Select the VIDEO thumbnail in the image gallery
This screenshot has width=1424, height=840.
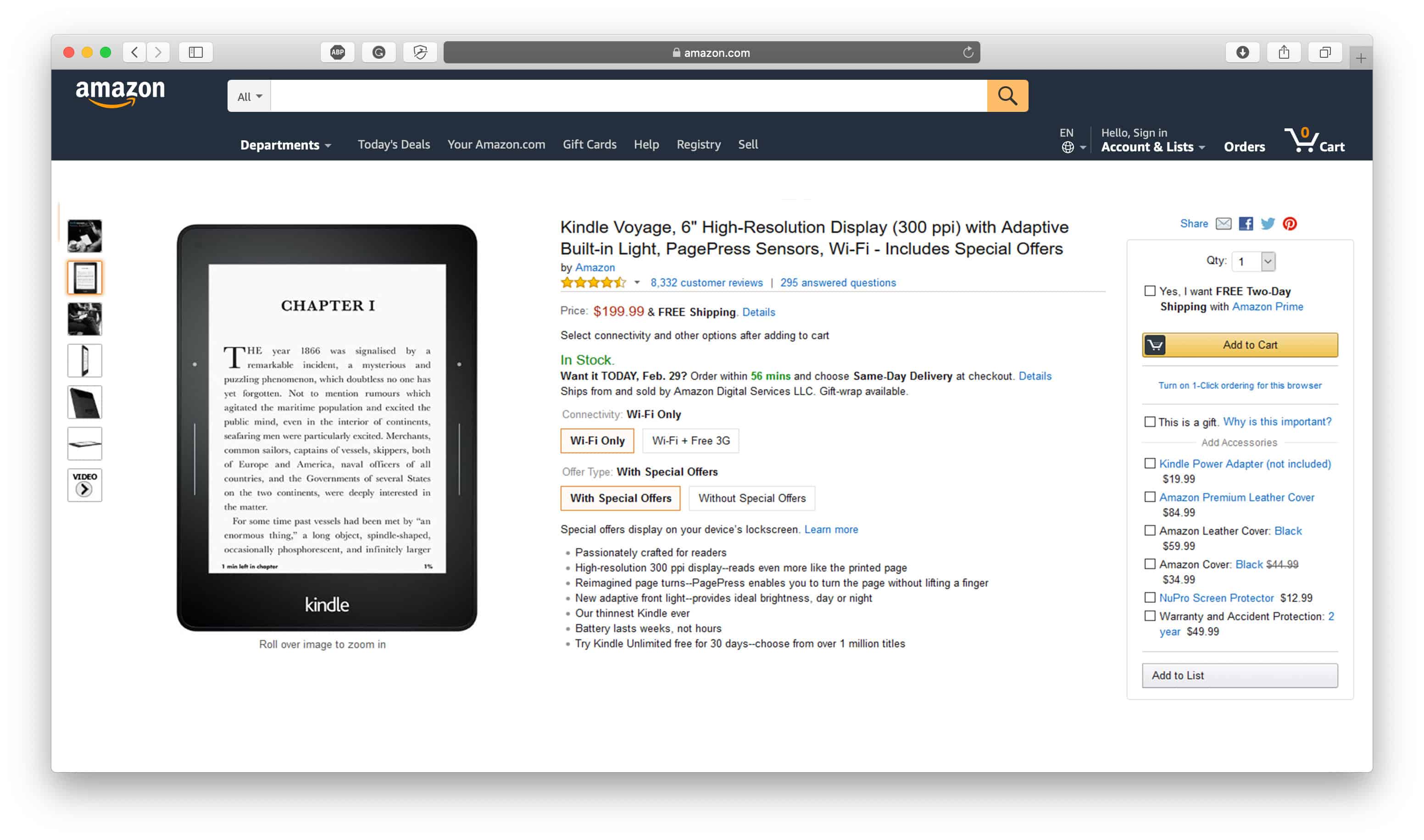[x=84, y=485]
